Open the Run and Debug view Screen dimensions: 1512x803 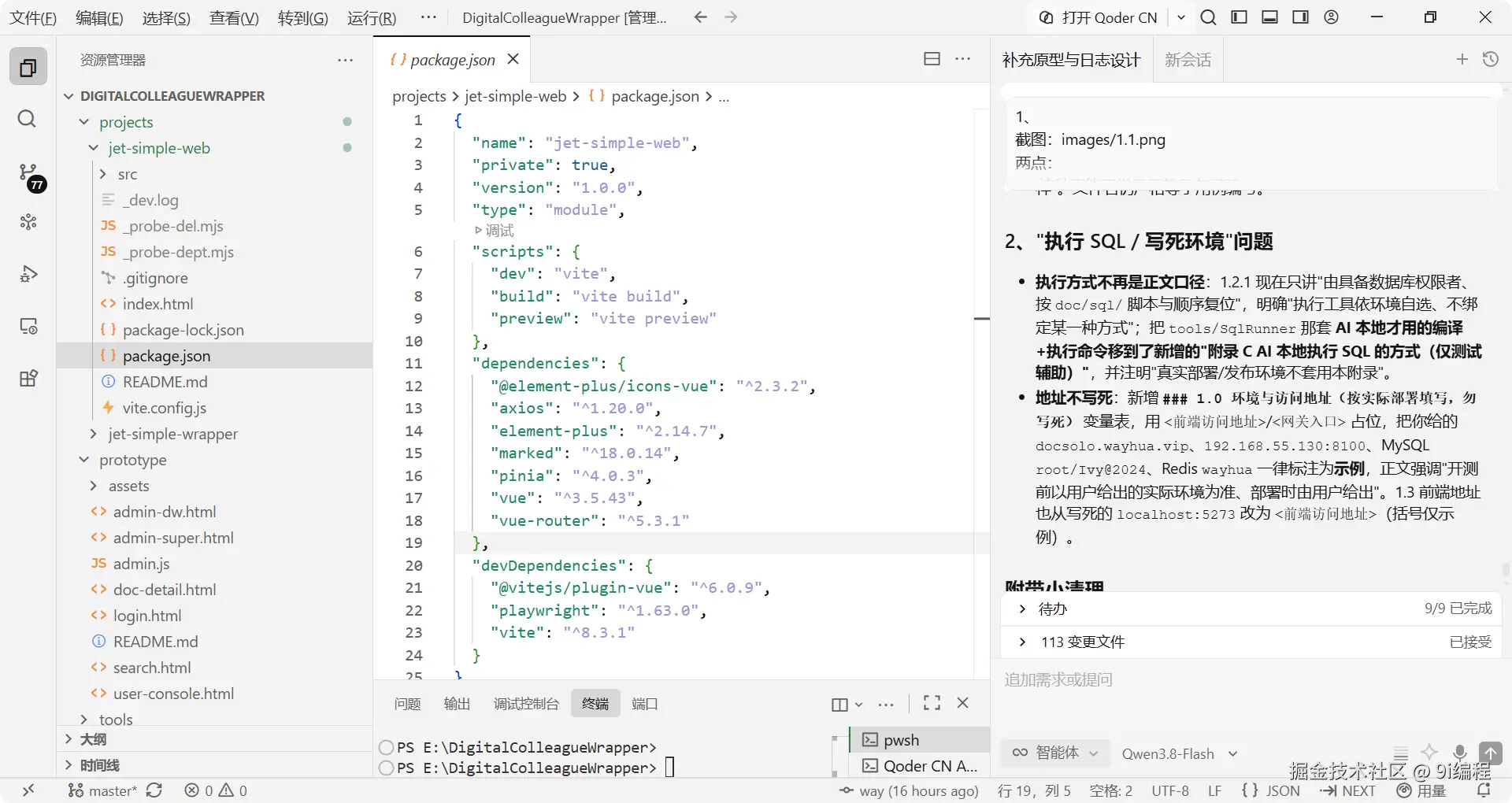tap(28, 274)
